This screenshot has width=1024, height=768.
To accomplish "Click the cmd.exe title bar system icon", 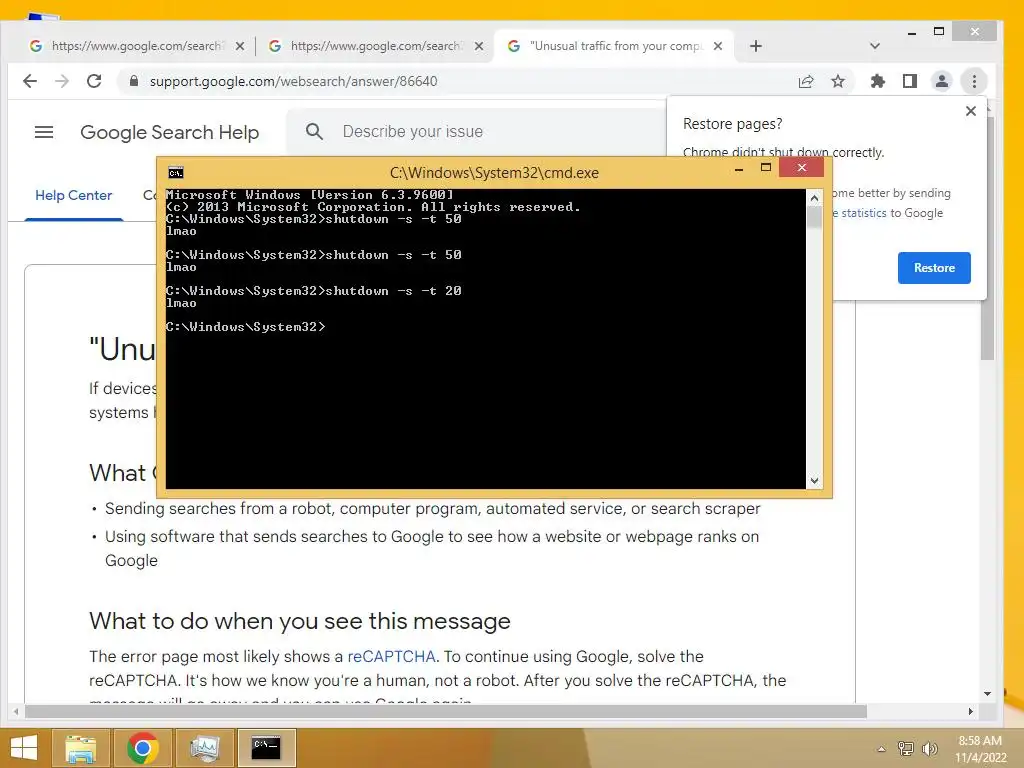I will 176,172.
